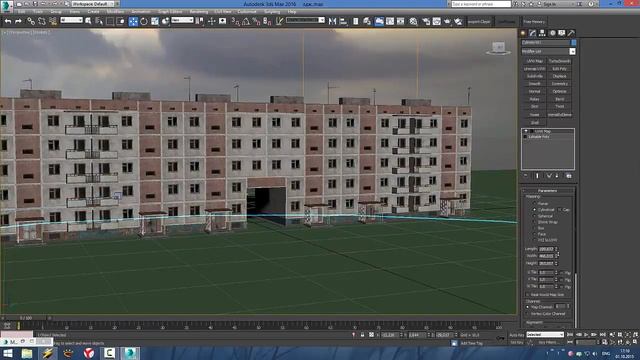Open the Schematic View toolbar icon
Screen dimensions: 640x360
coord(400,21)
